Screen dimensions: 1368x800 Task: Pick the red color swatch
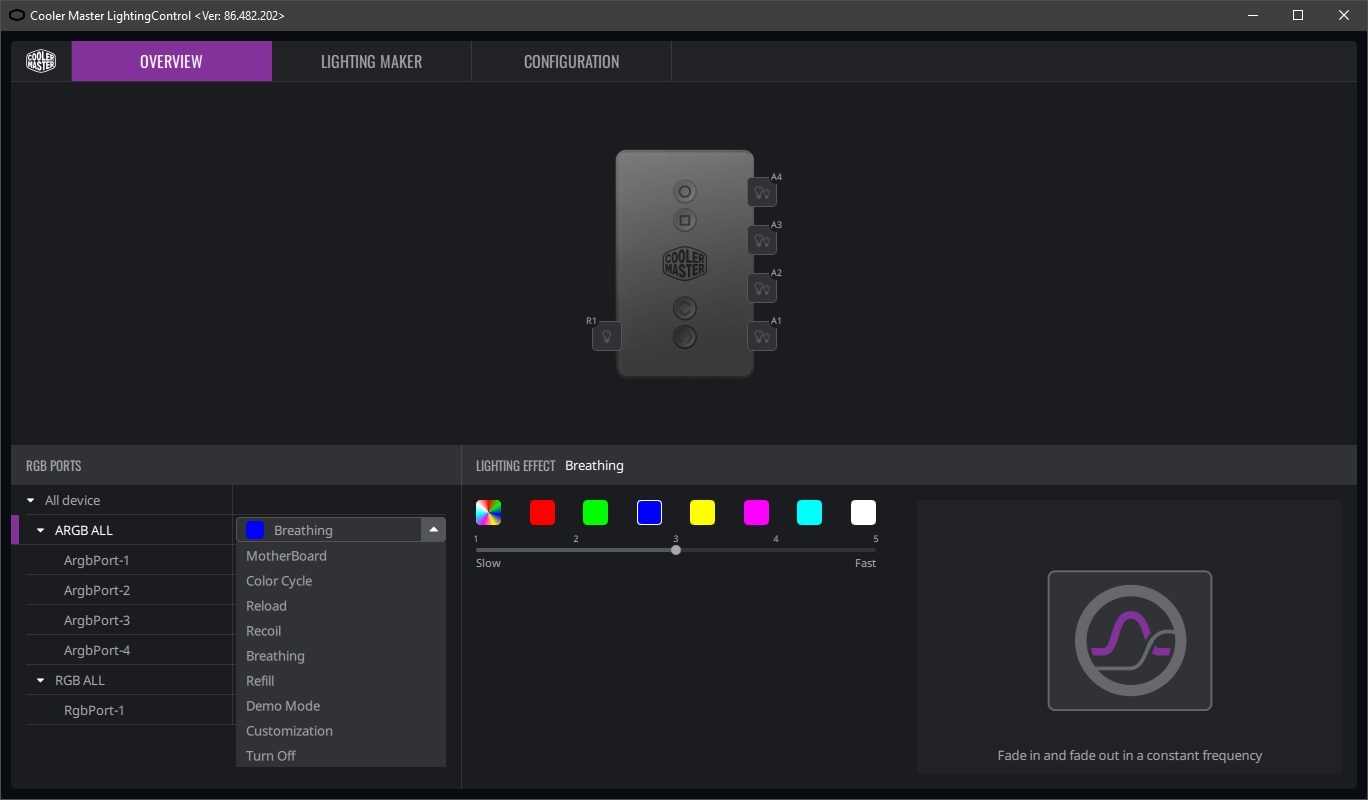(542, 513)
